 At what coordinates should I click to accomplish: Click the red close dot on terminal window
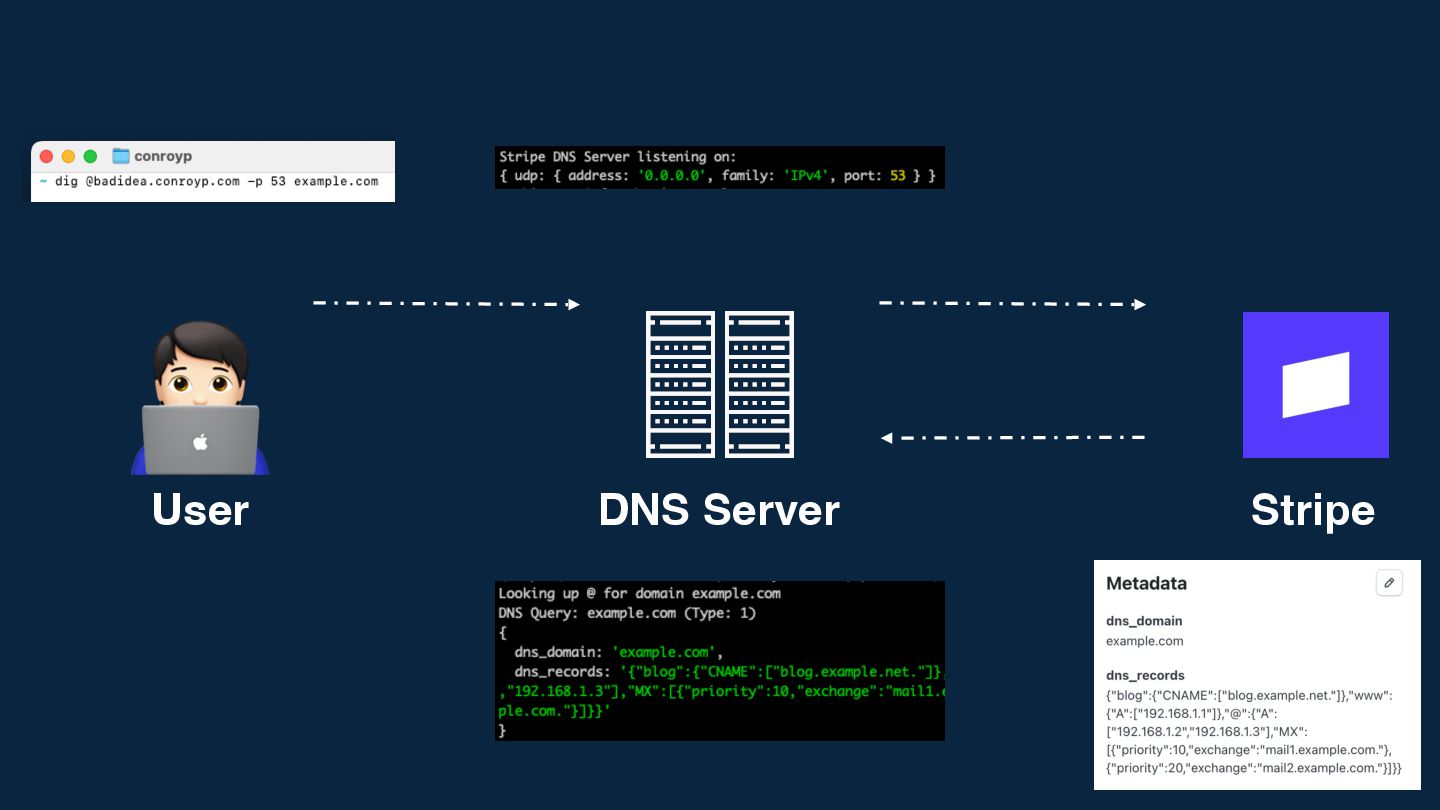pyautogui.click(x=46, y=156)
